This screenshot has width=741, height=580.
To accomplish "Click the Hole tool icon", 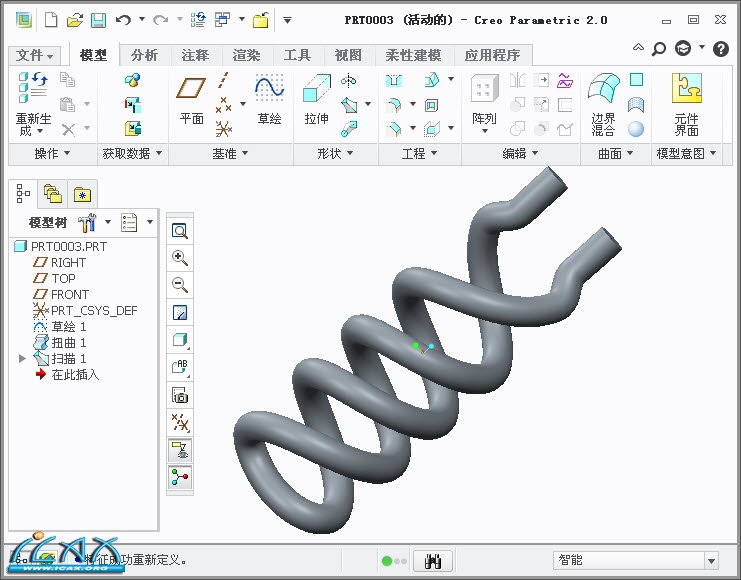I will pyautogui.click(x=393, y=80).
